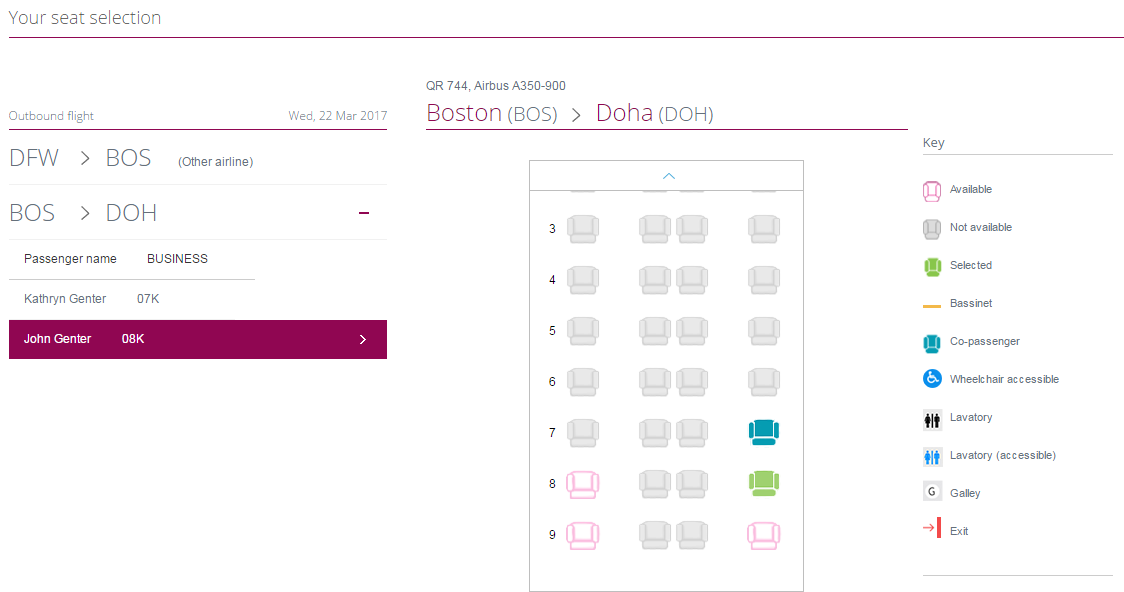Click the green Selected swatch in Key
Image resolution: width=1124 pixels, height=592 pixels.
point(932,267)
